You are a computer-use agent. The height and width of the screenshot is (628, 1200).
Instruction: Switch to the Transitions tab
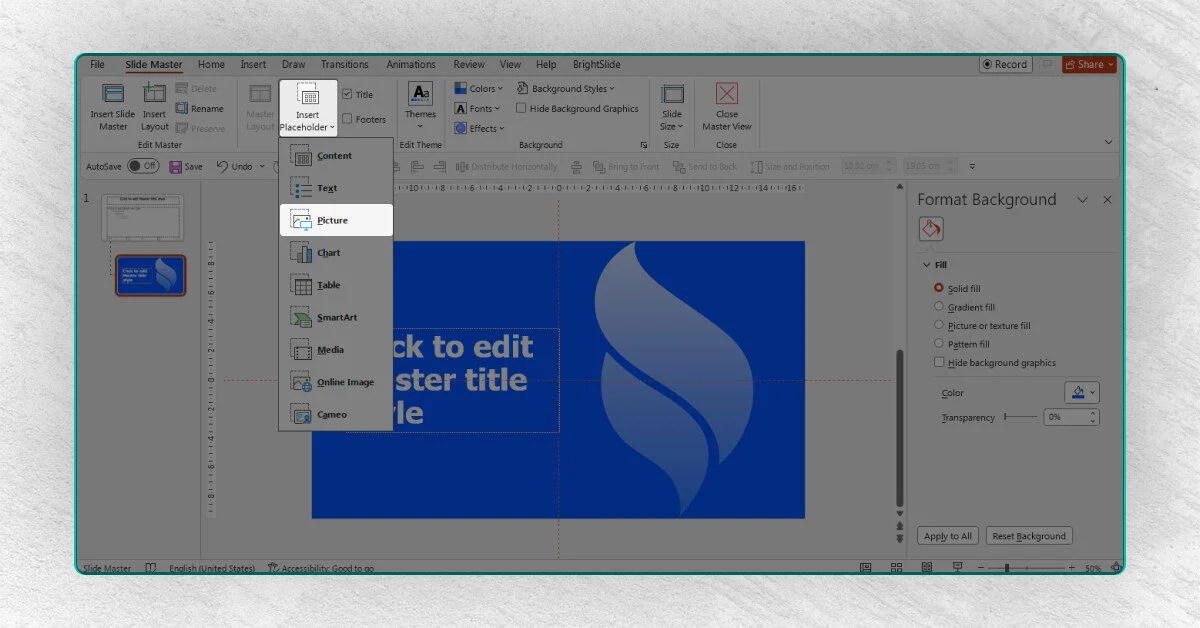pyautogui.click(x=344, y=65)
